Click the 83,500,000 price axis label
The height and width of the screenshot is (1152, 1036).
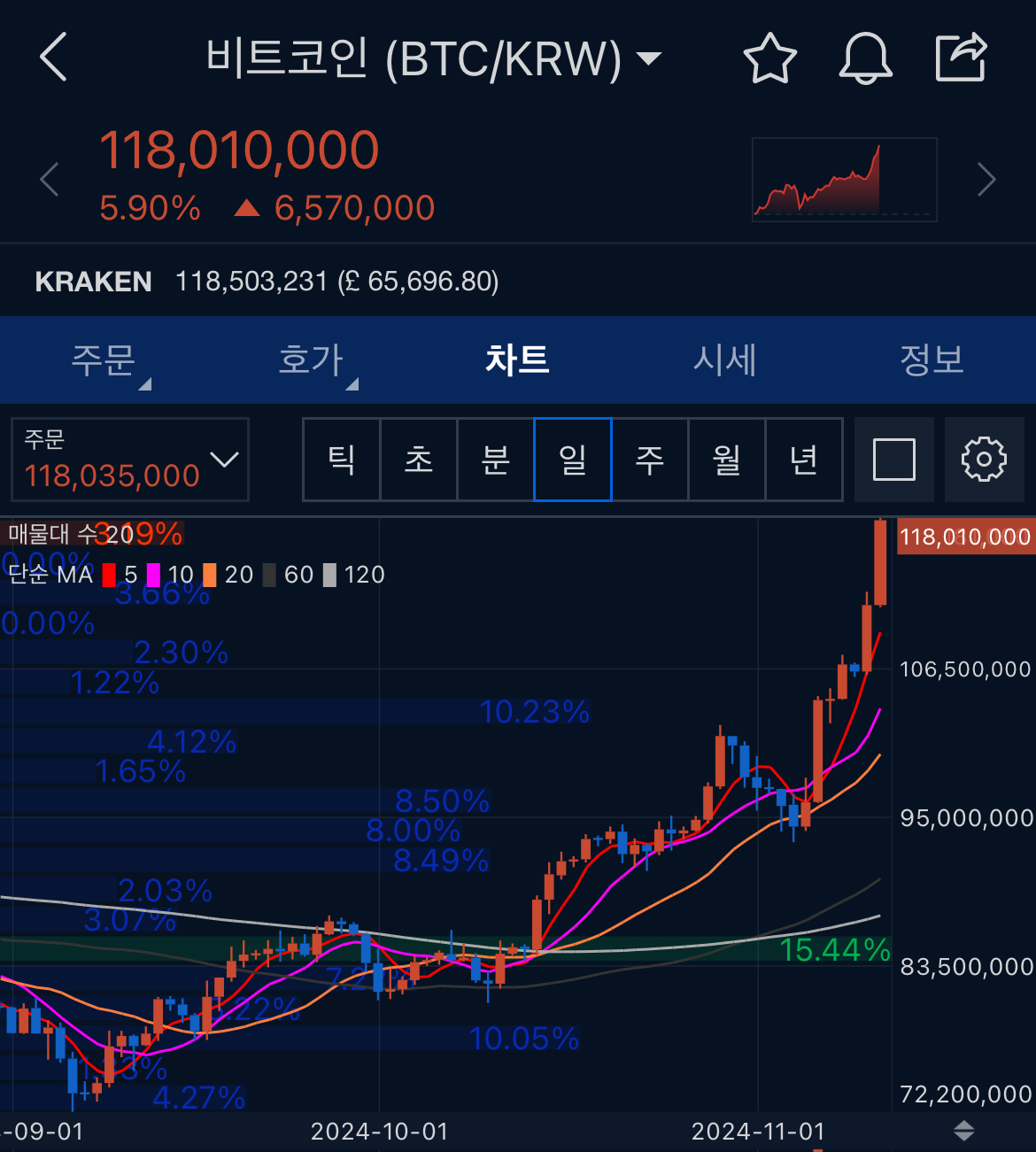pos(966,967)
